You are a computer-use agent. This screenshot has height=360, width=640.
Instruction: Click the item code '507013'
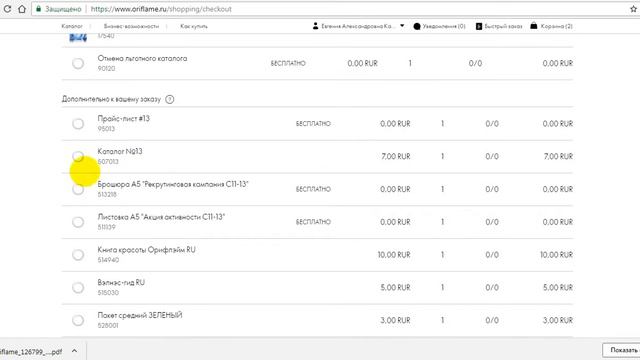tap(108, 162)
